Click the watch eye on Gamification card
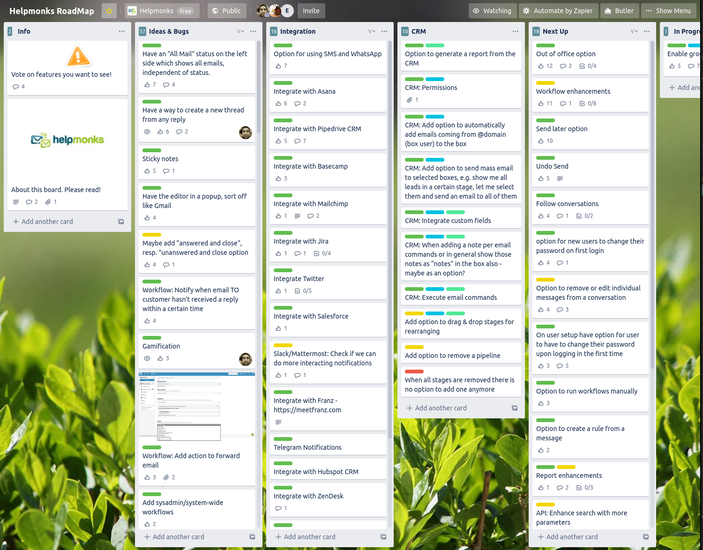Viewport: 703px width, 550px height. (147, 358)
